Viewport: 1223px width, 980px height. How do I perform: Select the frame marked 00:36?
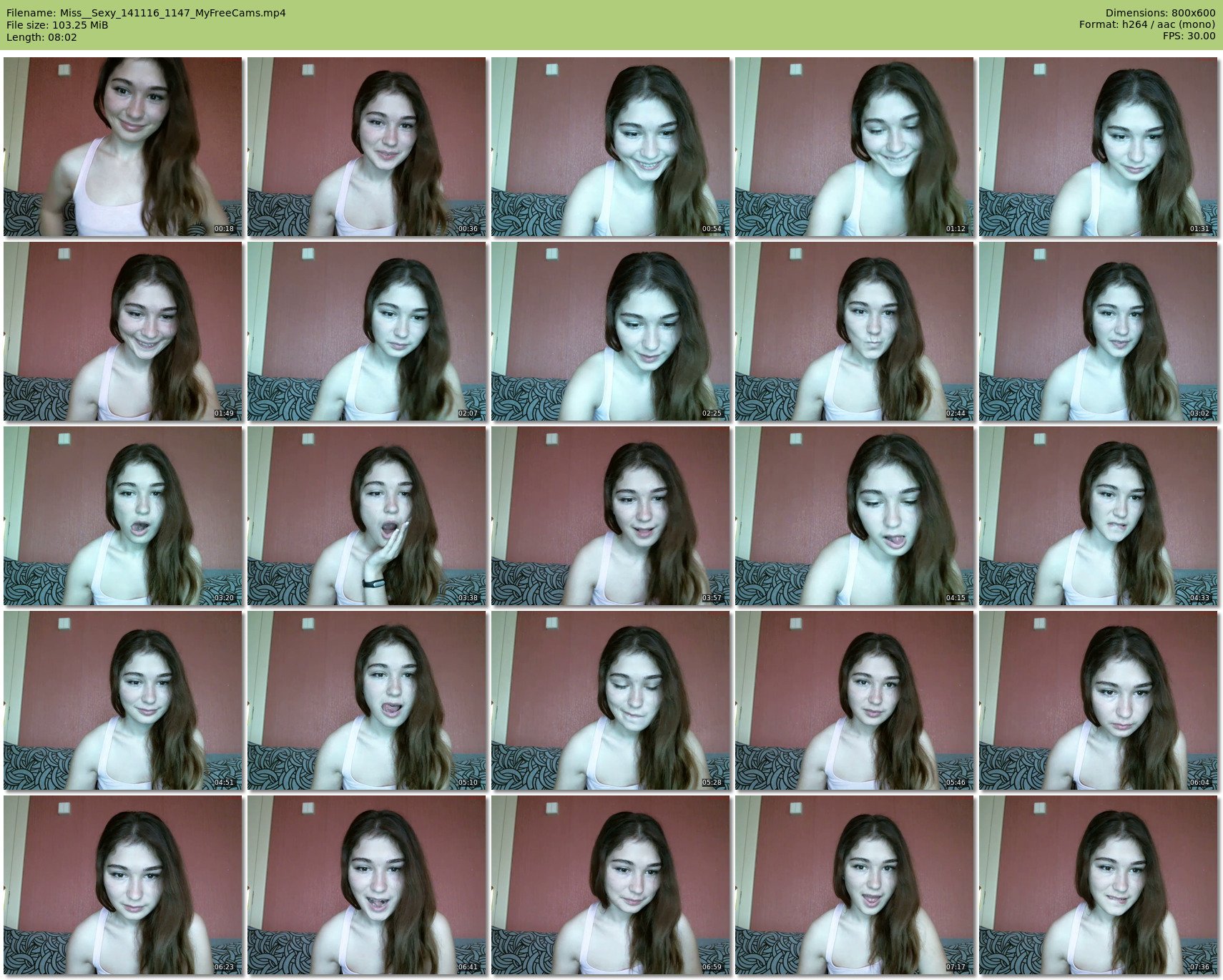(x=366, y=147)
